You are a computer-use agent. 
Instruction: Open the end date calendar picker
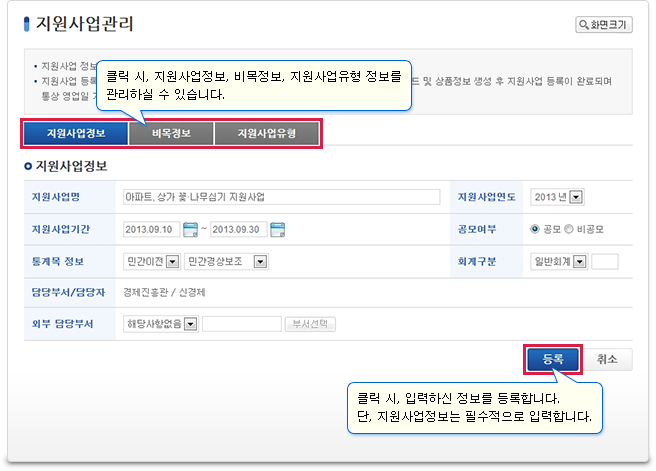pyautogui.click(x=277, y=229)
